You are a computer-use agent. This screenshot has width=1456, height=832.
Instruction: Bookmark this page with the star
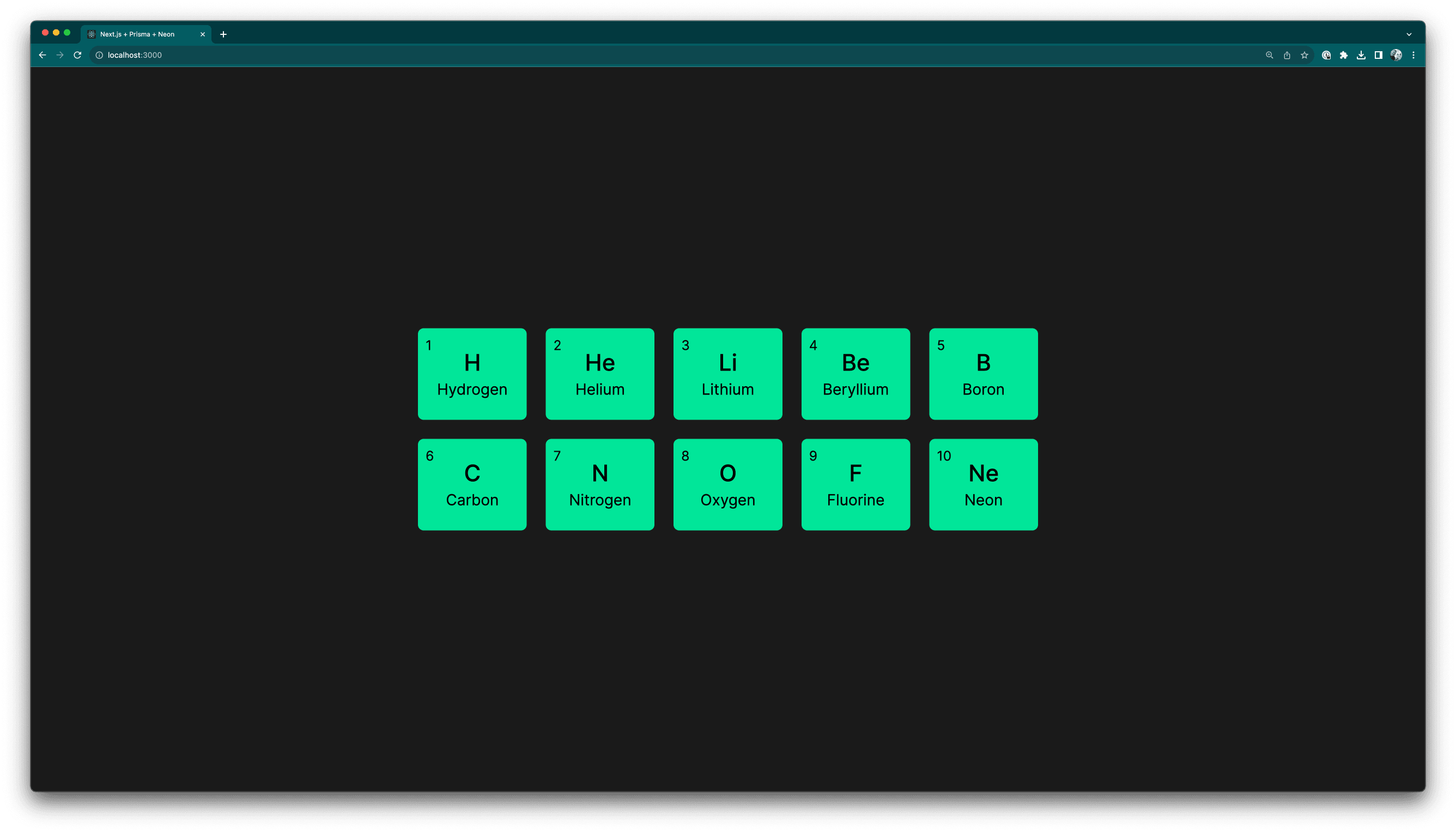click(x=1305, y=55)
